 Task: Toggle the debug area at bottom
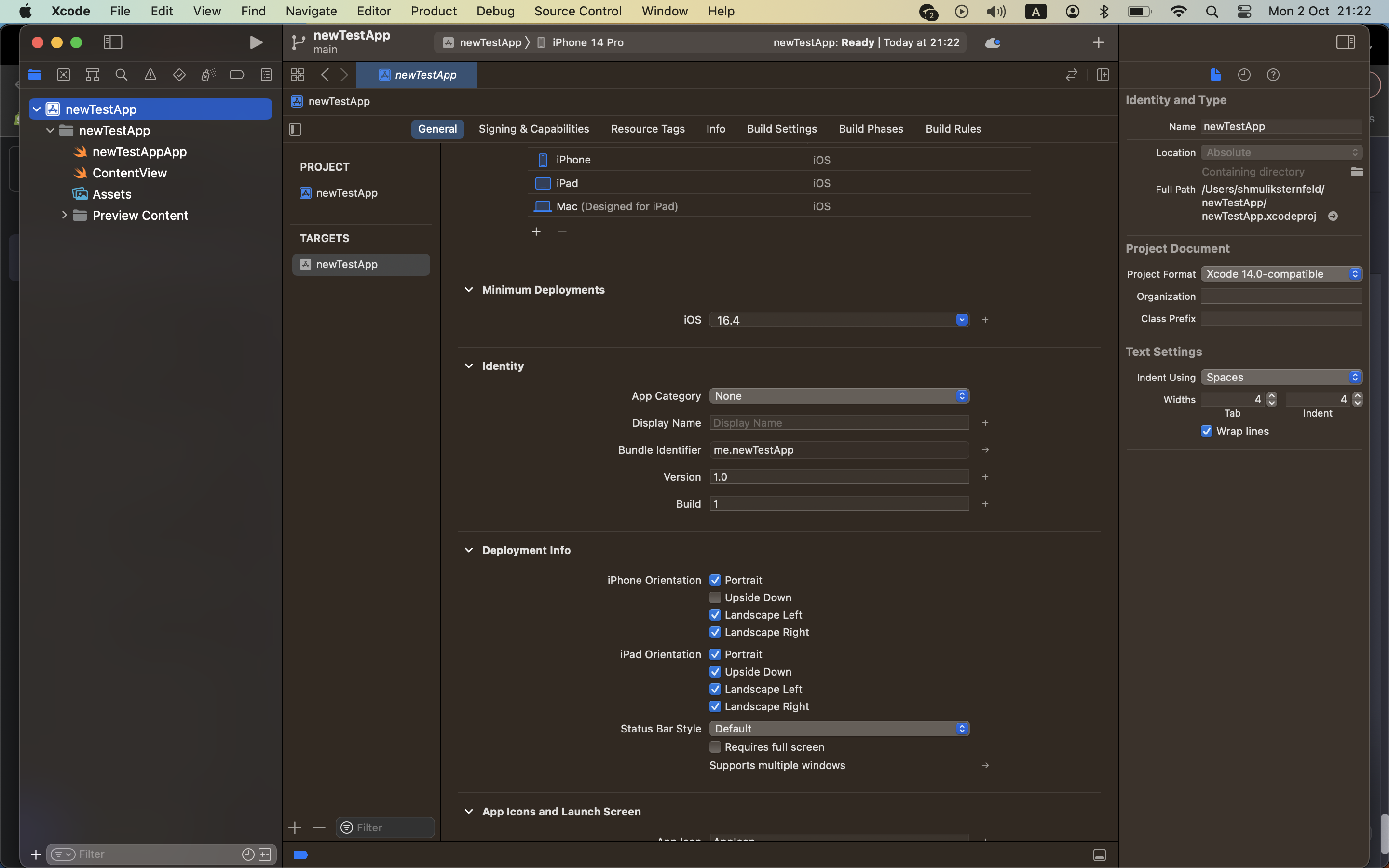point(1099,855)
